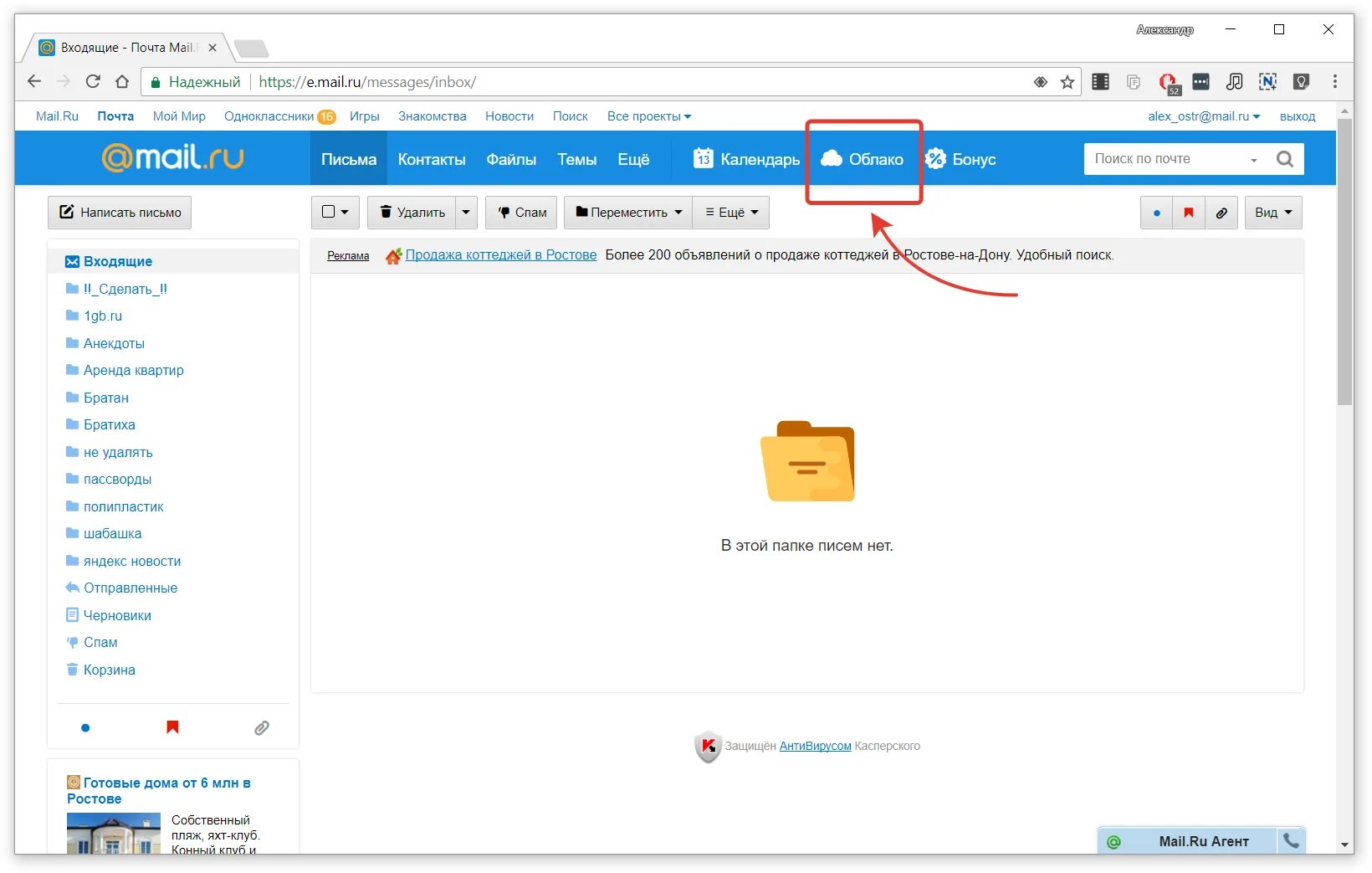Open the Новости link in top bar
Screen dimensions: 1372x873
509,116
